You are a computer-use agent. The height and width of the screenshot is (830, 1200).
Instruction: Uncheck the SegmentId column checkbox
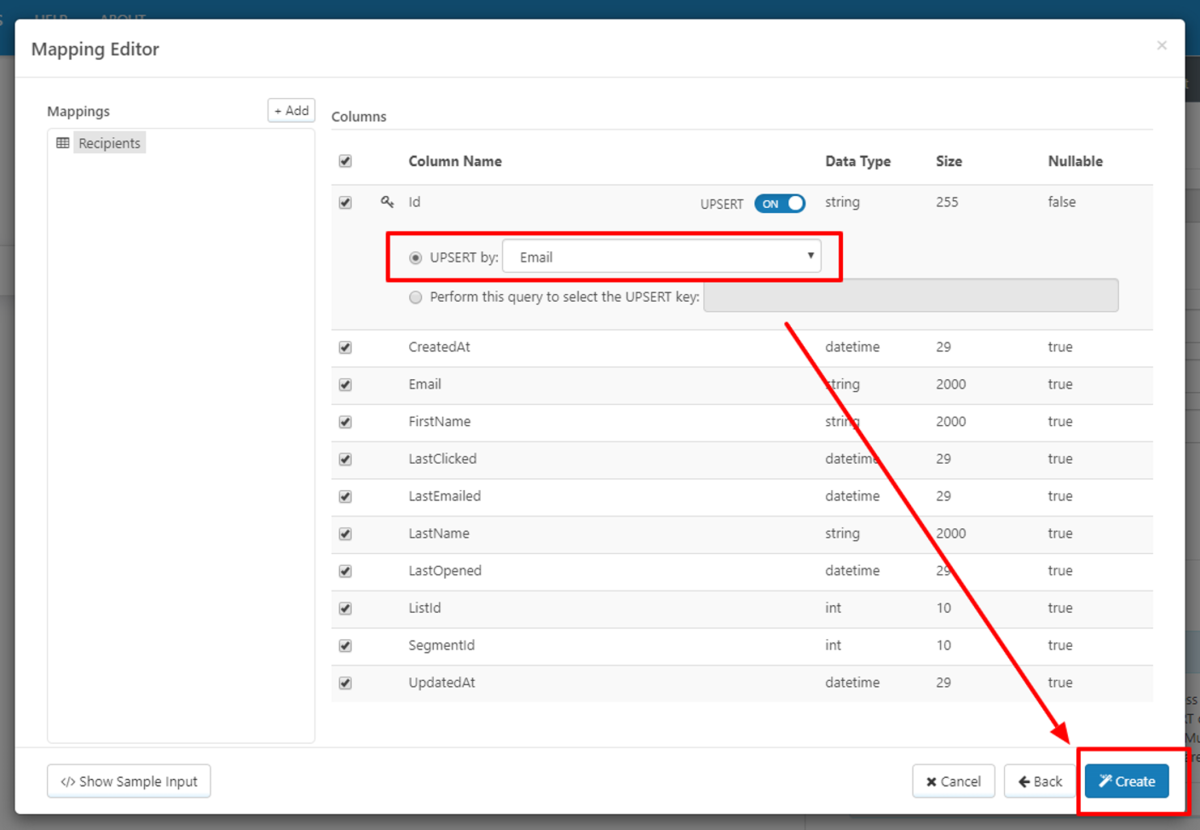(x=345, y=645)
